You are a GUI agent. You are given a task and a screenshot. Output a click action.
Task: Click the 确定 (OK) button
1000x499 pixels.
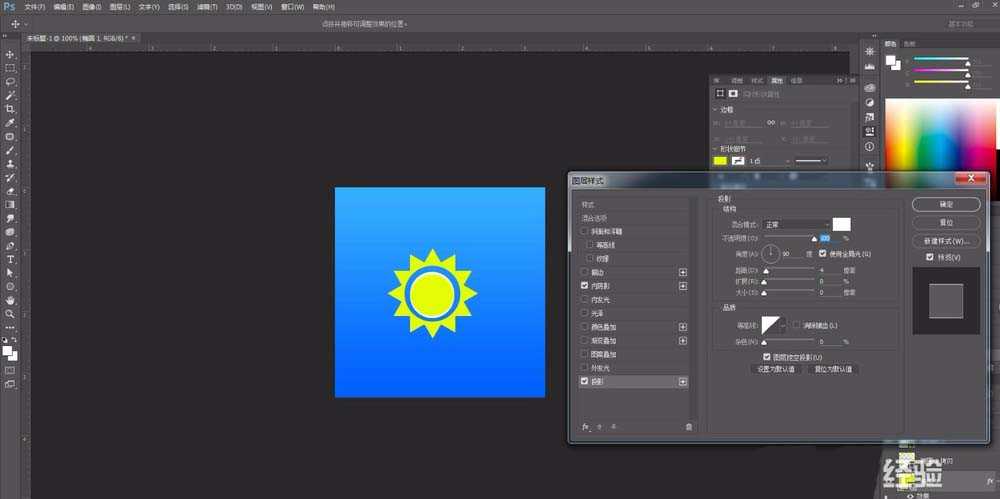(947, 204)
